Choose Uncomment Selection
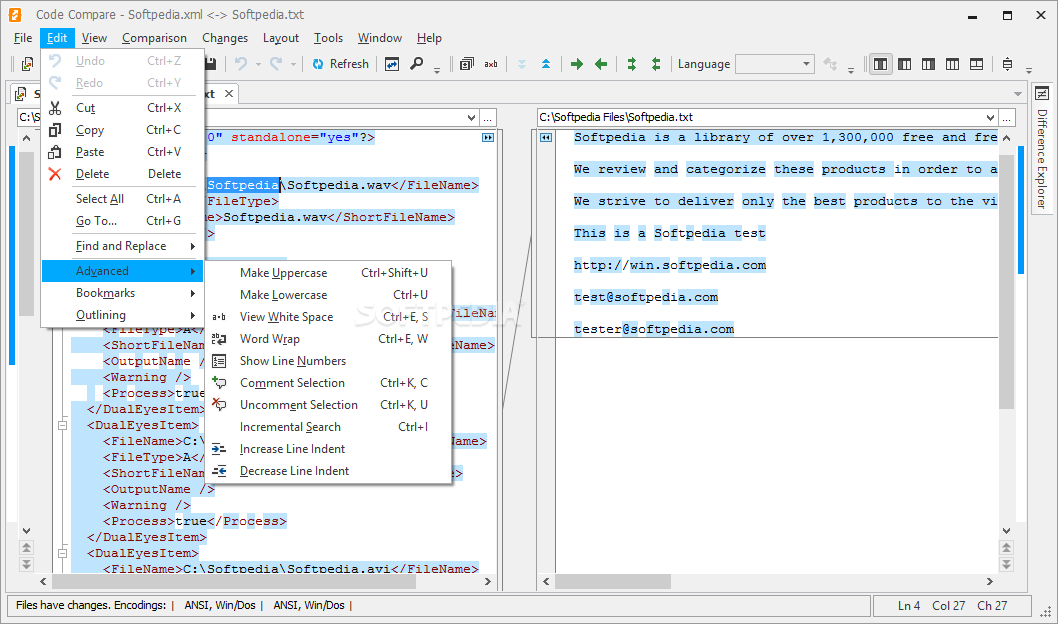 (328, 405)
